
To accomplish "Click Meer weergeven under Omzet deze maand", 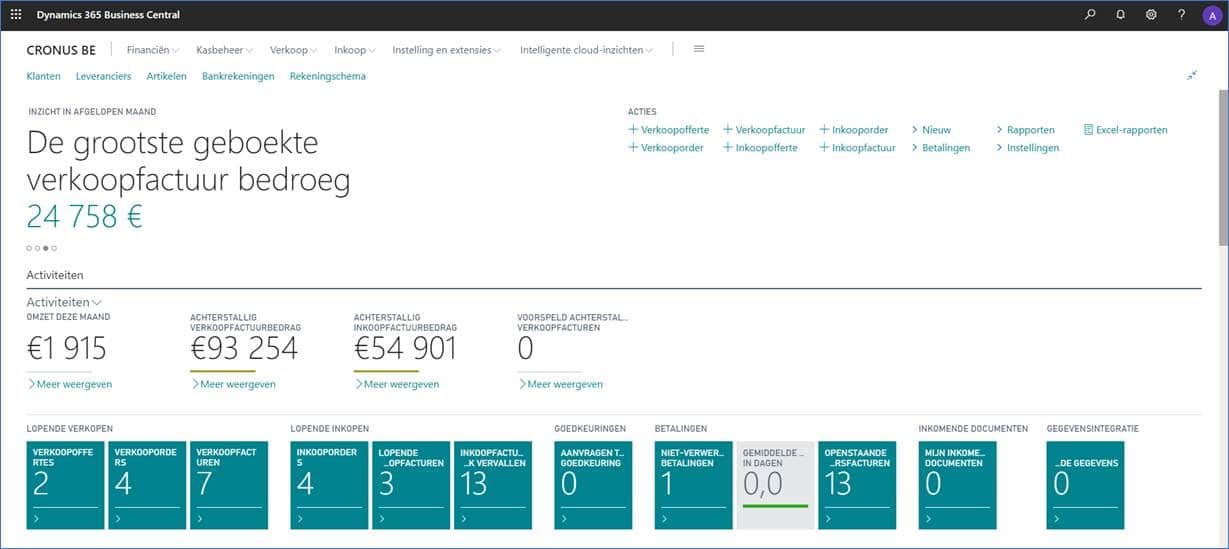I will click(69, 384).
